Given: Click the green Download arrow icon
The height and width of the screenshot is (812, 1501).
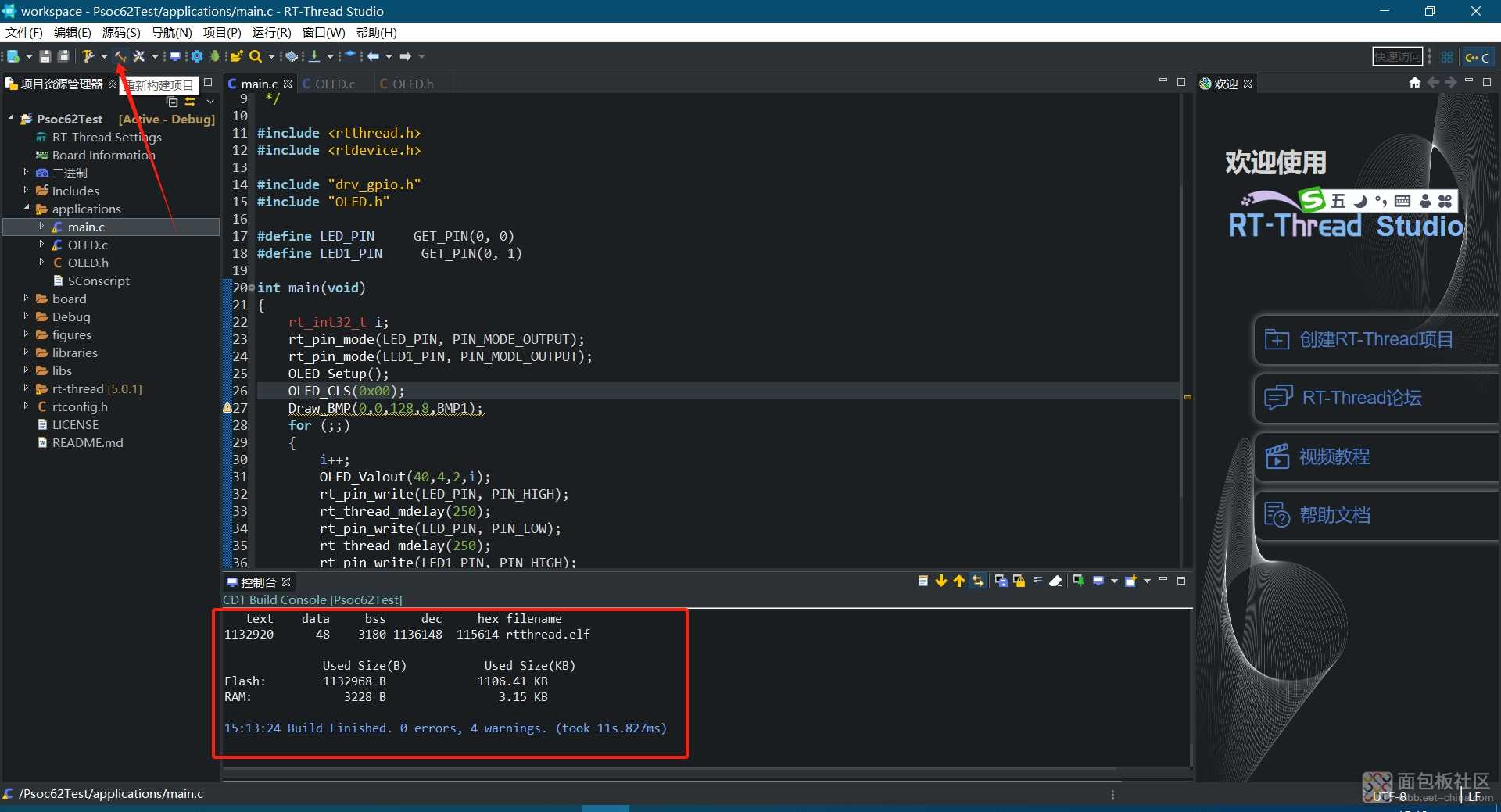Looking at the screenshot, I should tap(314, 56).
